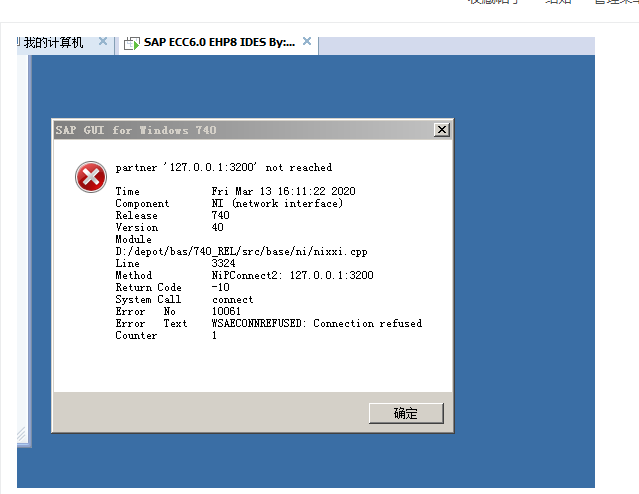Screen dimensions: 639x494
Task: Click the 确定 button in the SAP error dialog
Action: [406, 413]
